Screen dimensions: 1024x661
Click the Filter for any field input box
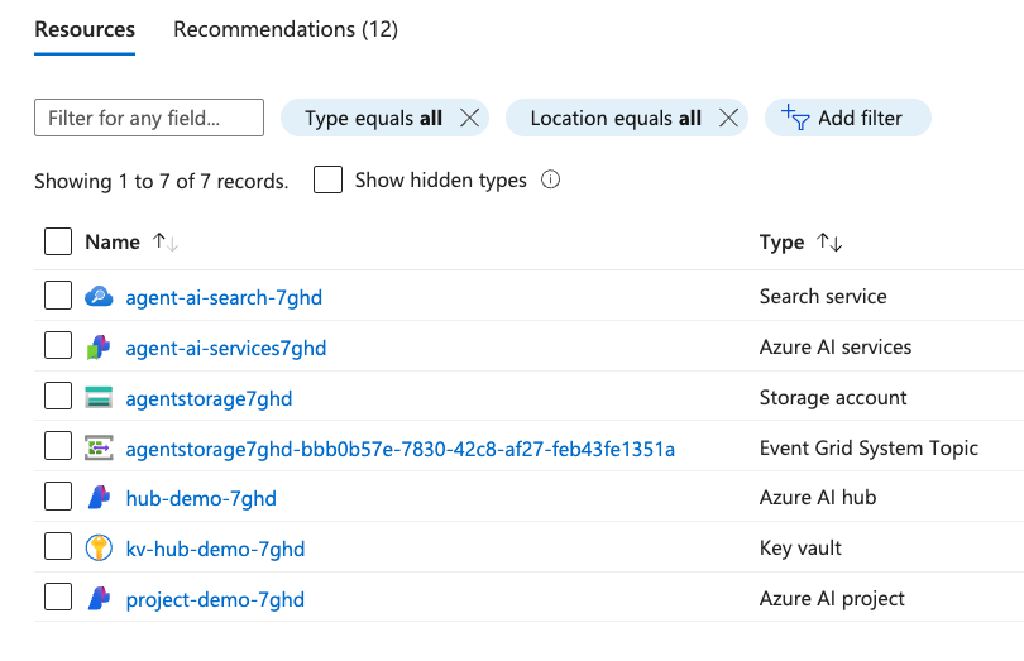pyautogui.click(x=148, y=117)
